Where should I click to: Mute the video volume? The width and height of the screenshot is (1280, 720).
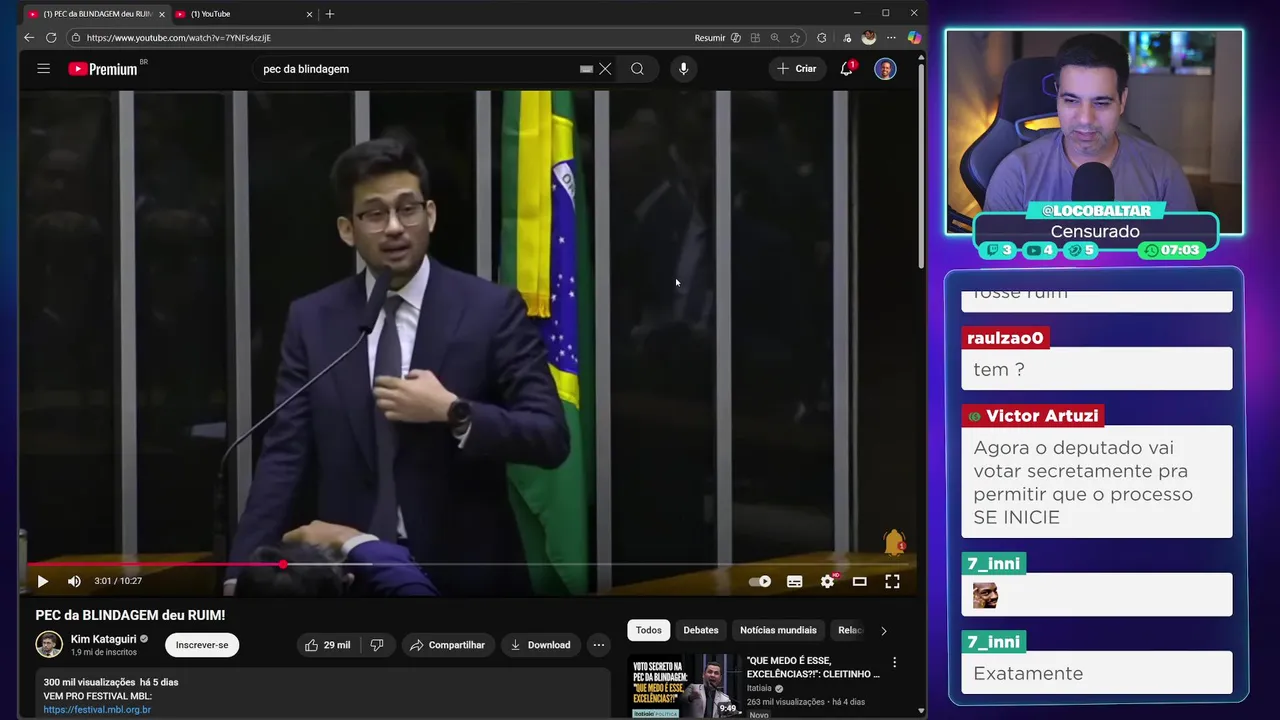pyautogui.click(x=74, y=581)
